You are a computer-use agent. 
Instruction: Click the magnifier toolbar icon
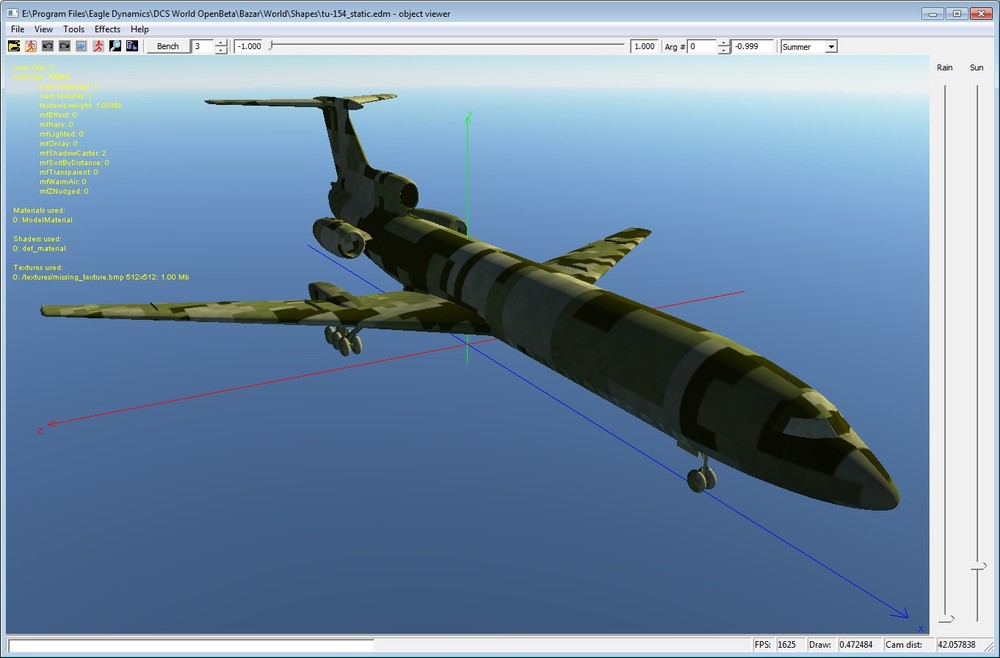click(x=115, y=46)
